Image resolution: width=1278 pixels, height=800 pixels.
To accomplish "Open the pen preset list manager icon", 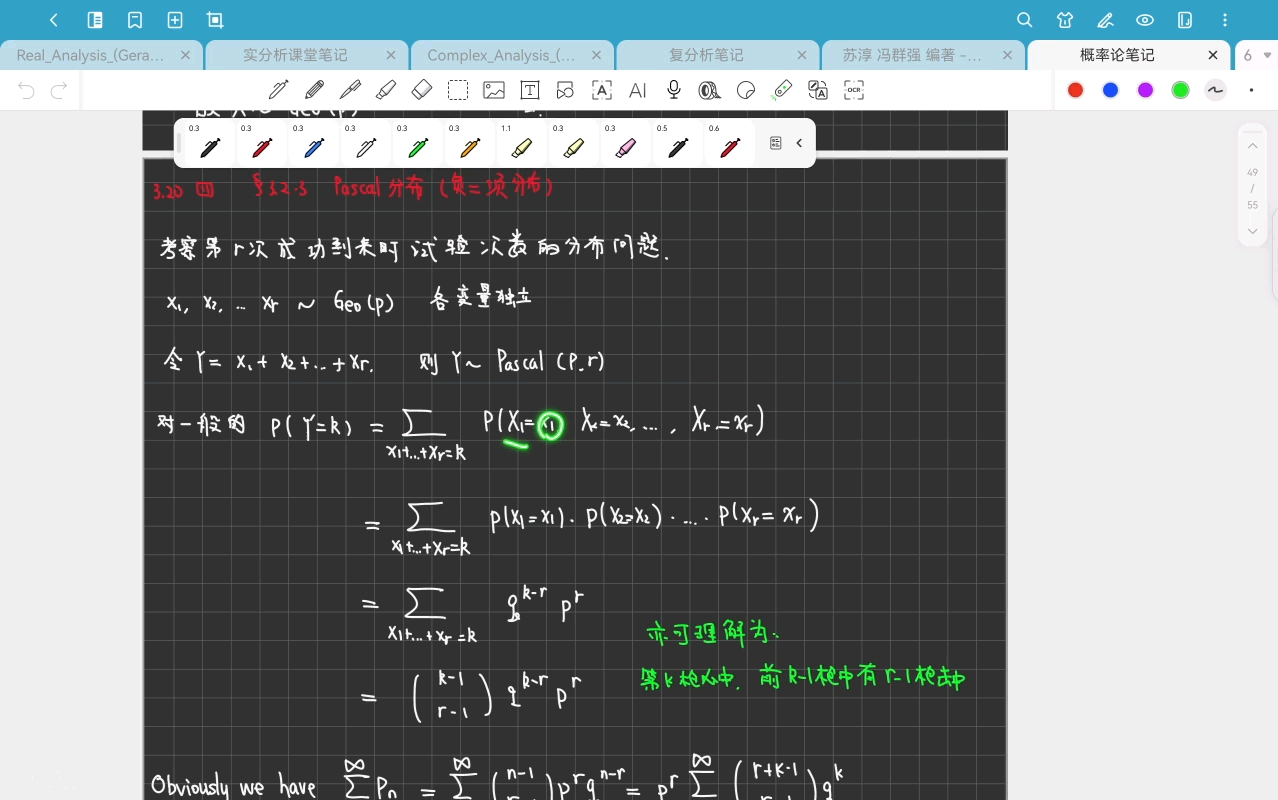I will point(775,143).
